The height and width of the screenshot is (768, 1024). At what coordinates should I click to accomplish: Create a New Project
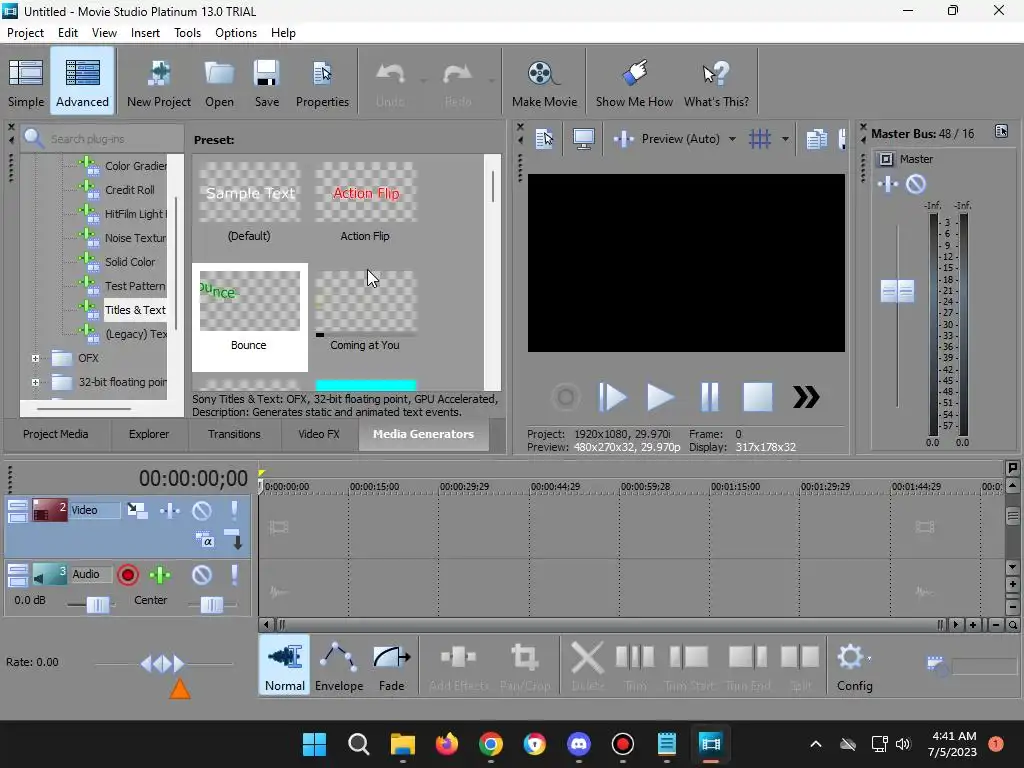click(x=159, y=82)
